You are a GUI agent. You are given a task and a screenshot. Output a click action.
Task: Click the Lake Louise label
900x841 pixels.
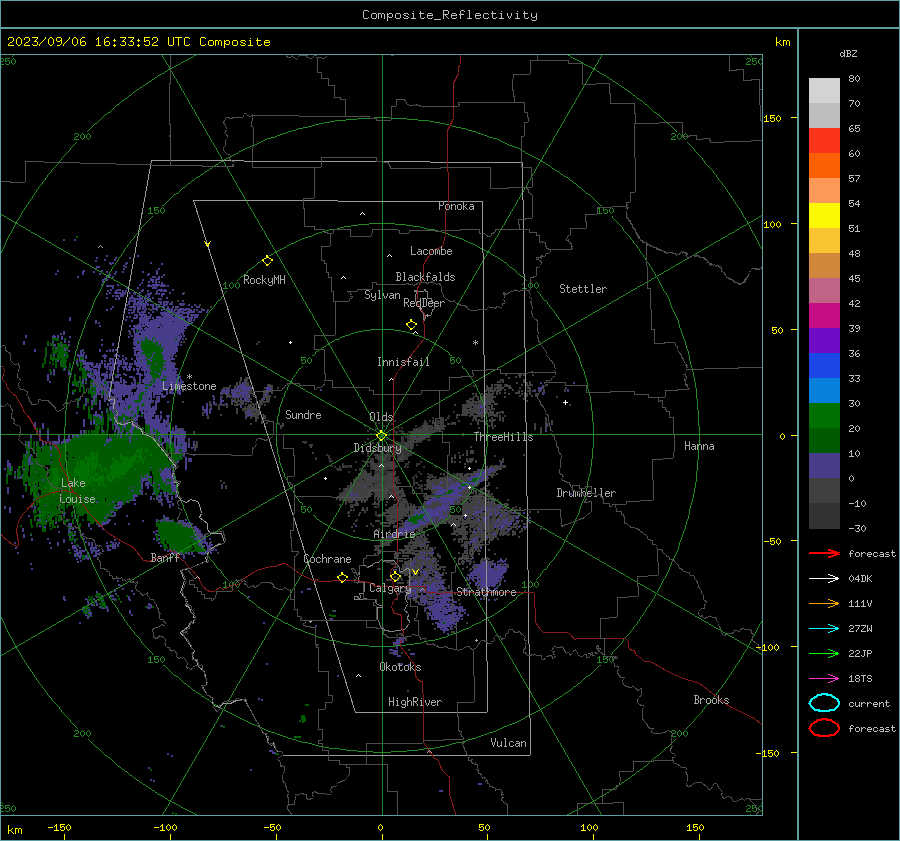pyautogui.click(x=77, y=491)
